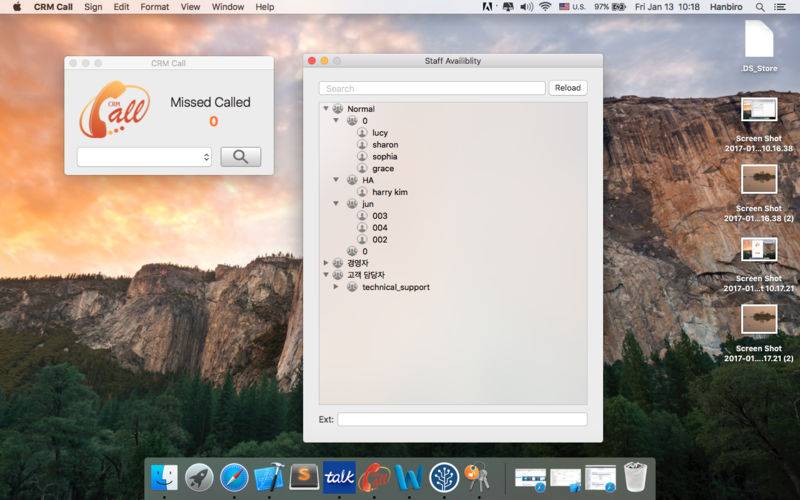The height and width of the screenshot is (500, 800).
Task: Open the Trash in the dock
Action: click(635, 477)
